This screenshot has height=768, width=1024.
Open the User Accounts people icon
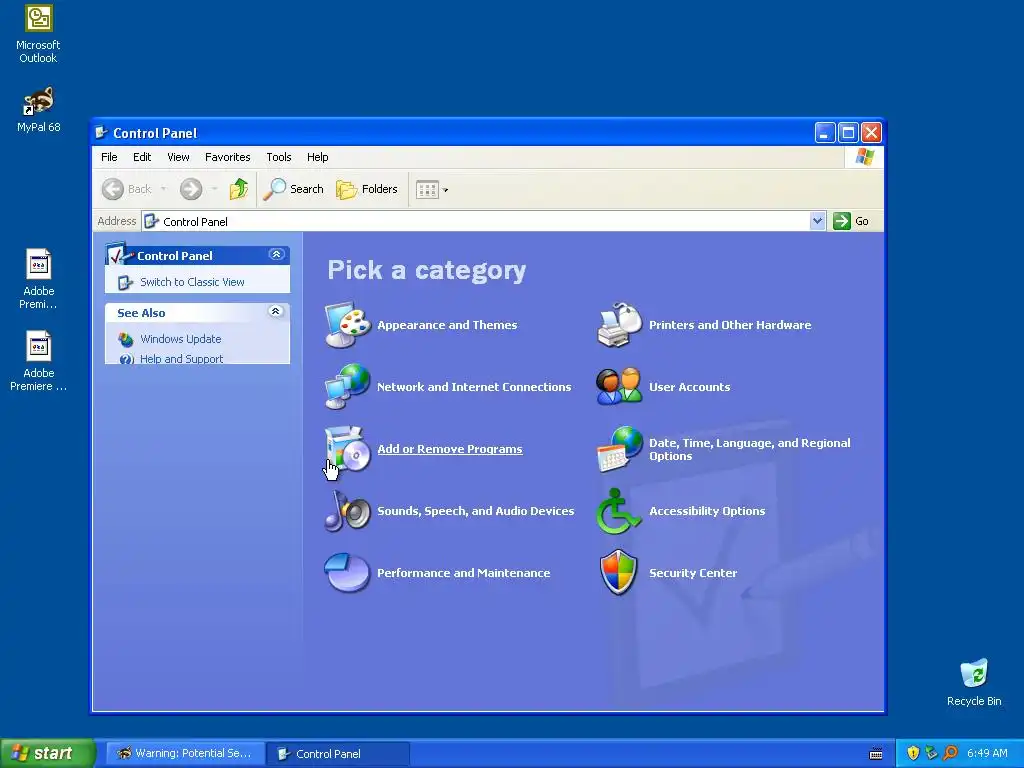620,387
